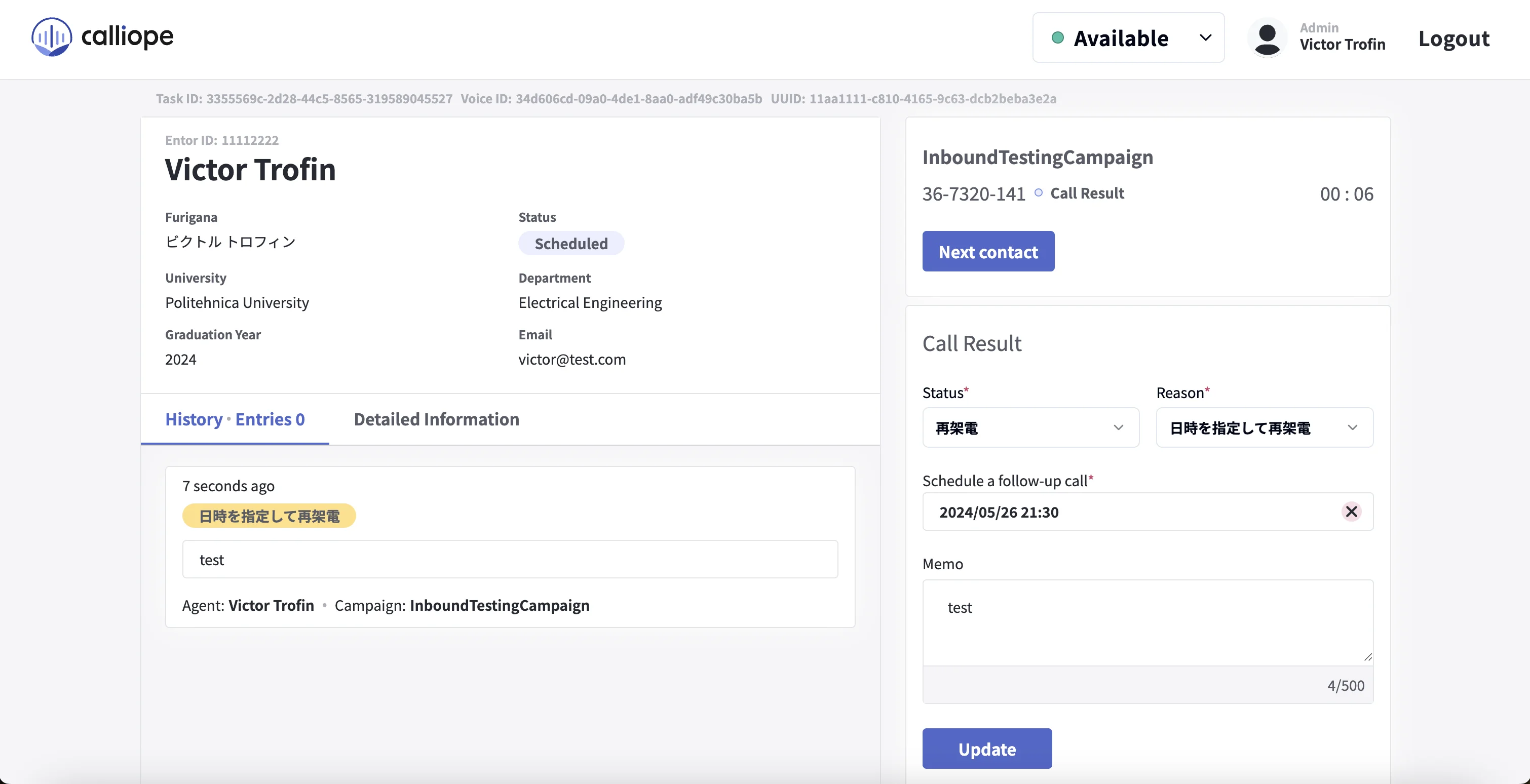1530x784 pixels.
Task: Click the green availability status dot
Action: pyautogui.click(x=1057, y=38)
